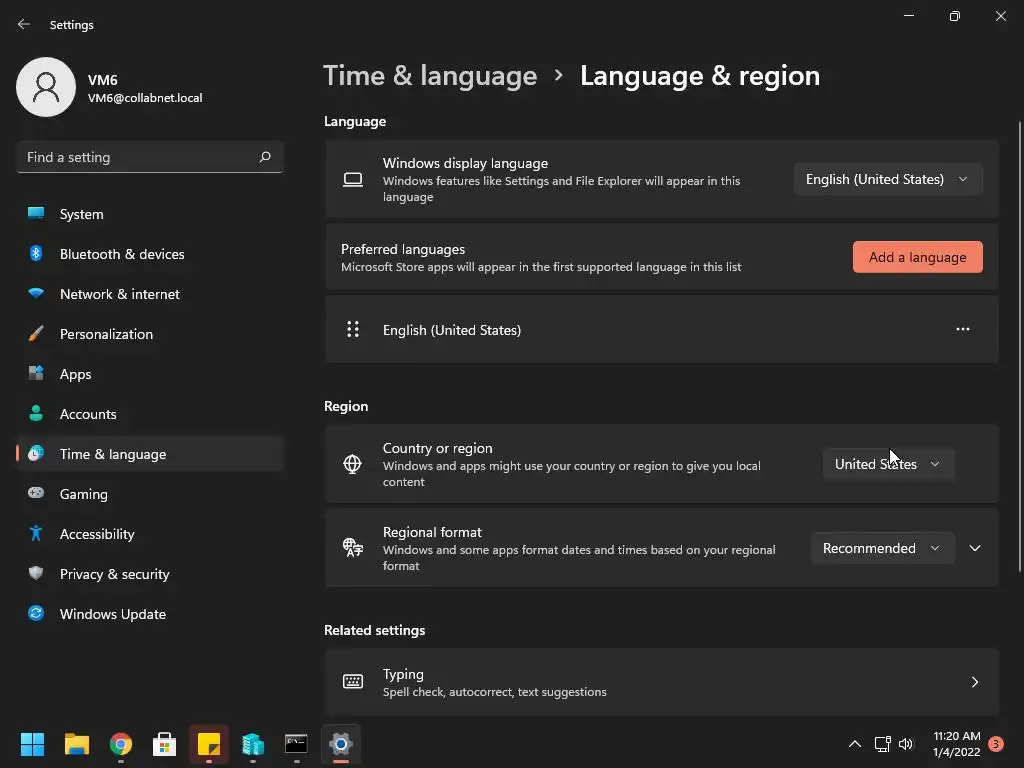Click the search magnifier in Find a setting
Viewport: 1024px width, 768px height.
[x=264, y=157]
